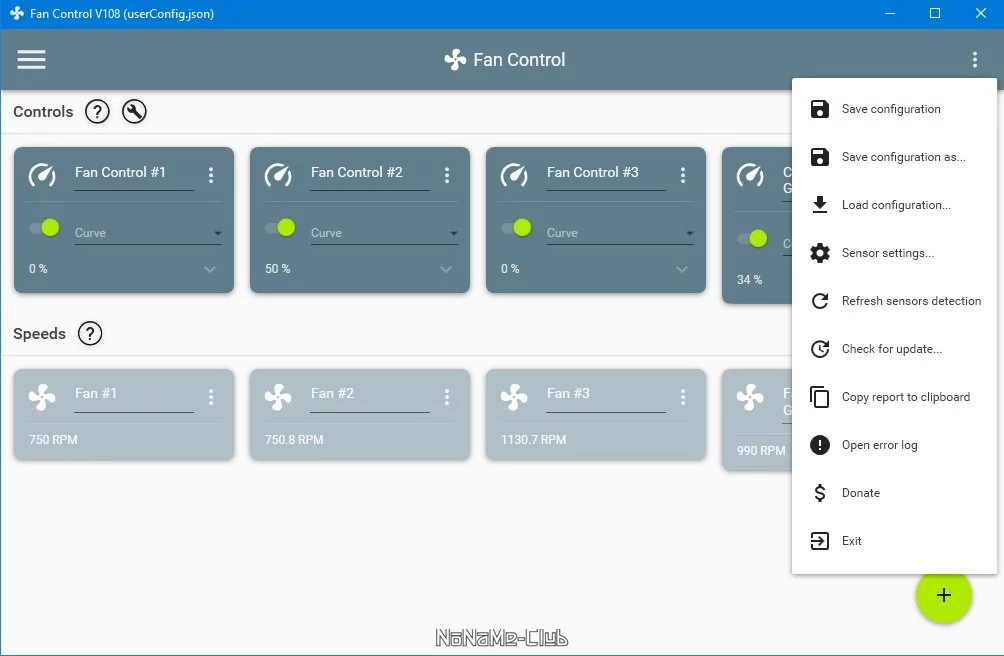The image size is (1004, 656).
Task: Click the 1130.7 RPM speed reading
Action: [x=533, y=440]
